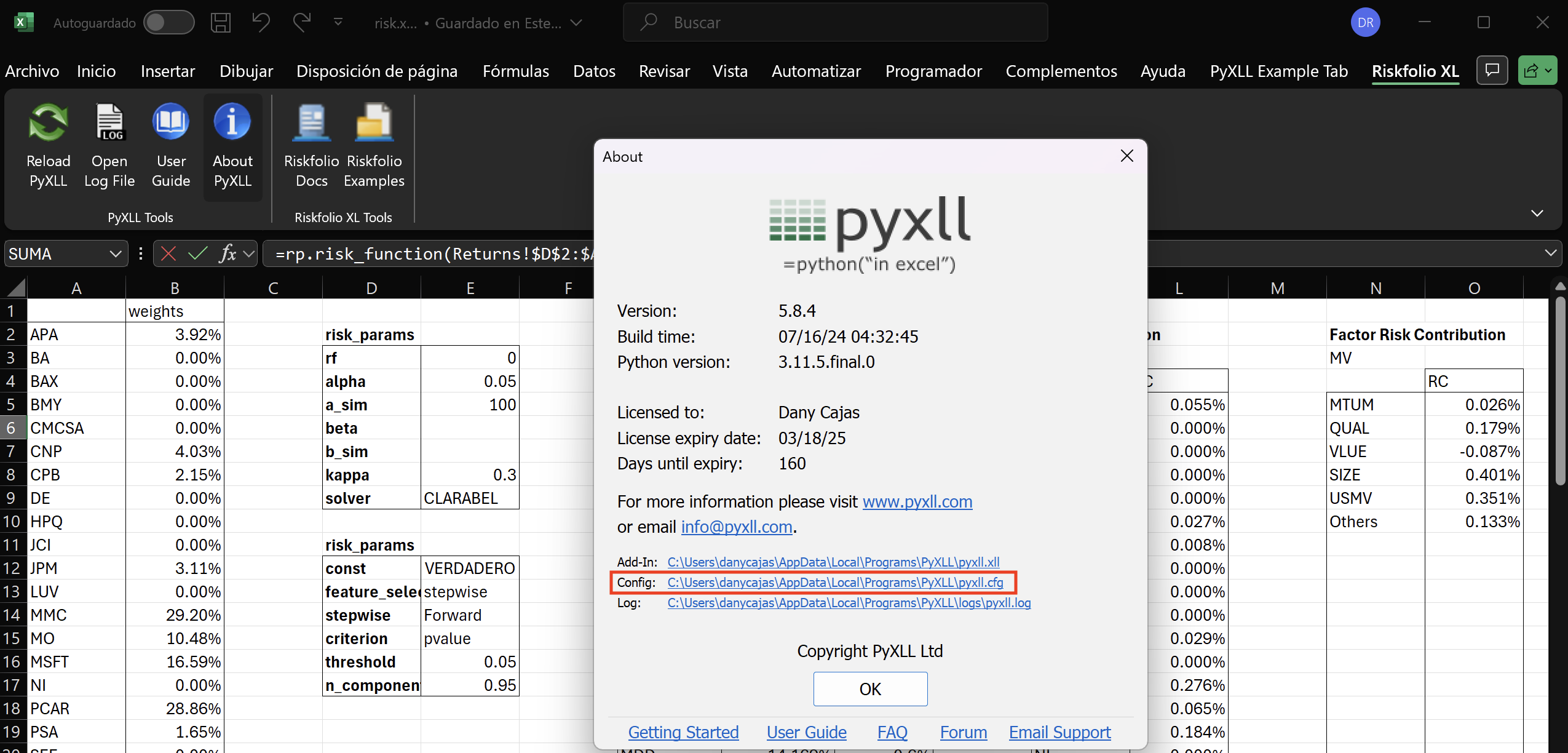Click the Buscar search field

coord(835,23)
